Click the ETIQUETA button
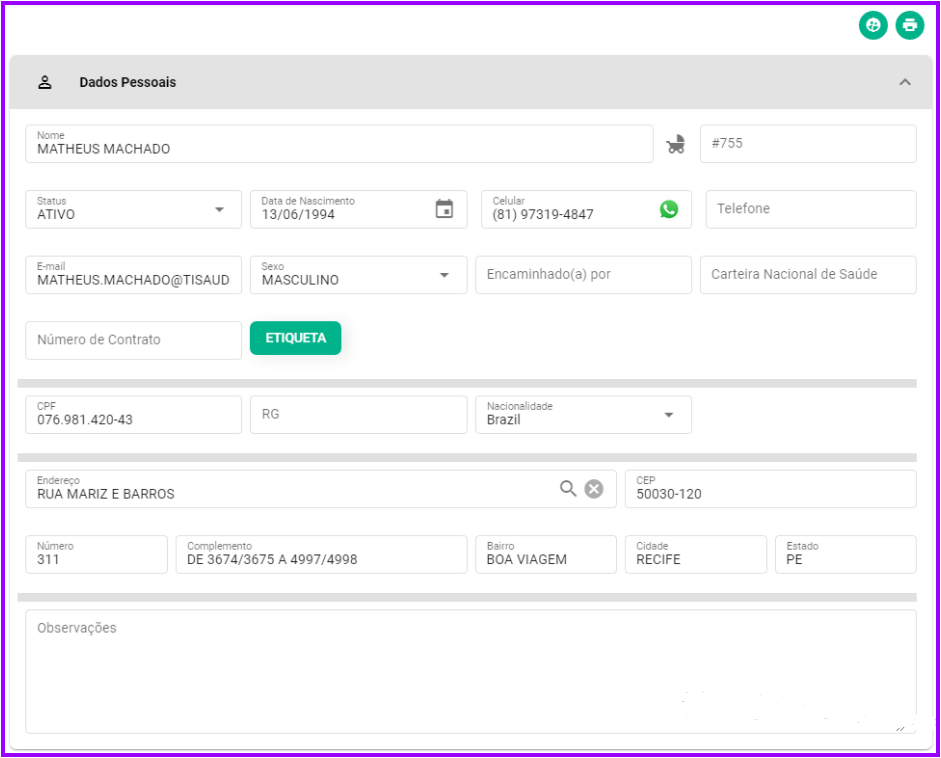941x758 pixels. pos(295,338)
